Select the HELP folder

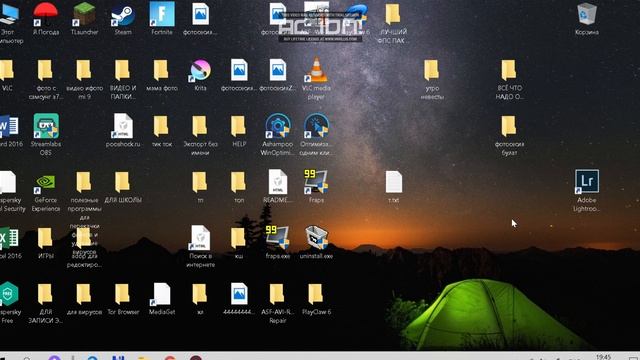click(x=239, y=127)
